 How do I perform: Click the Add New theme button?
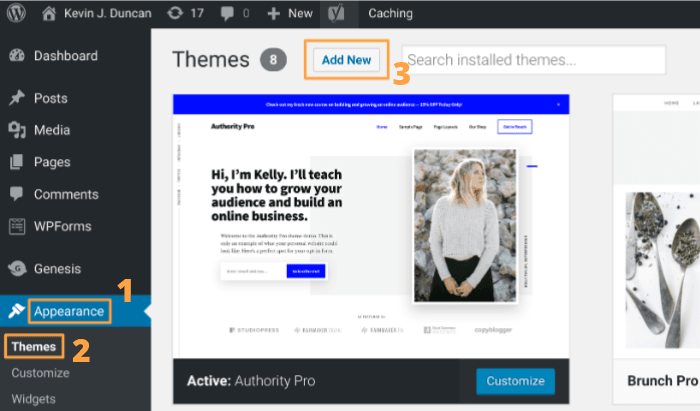click(x=346, y=60)
